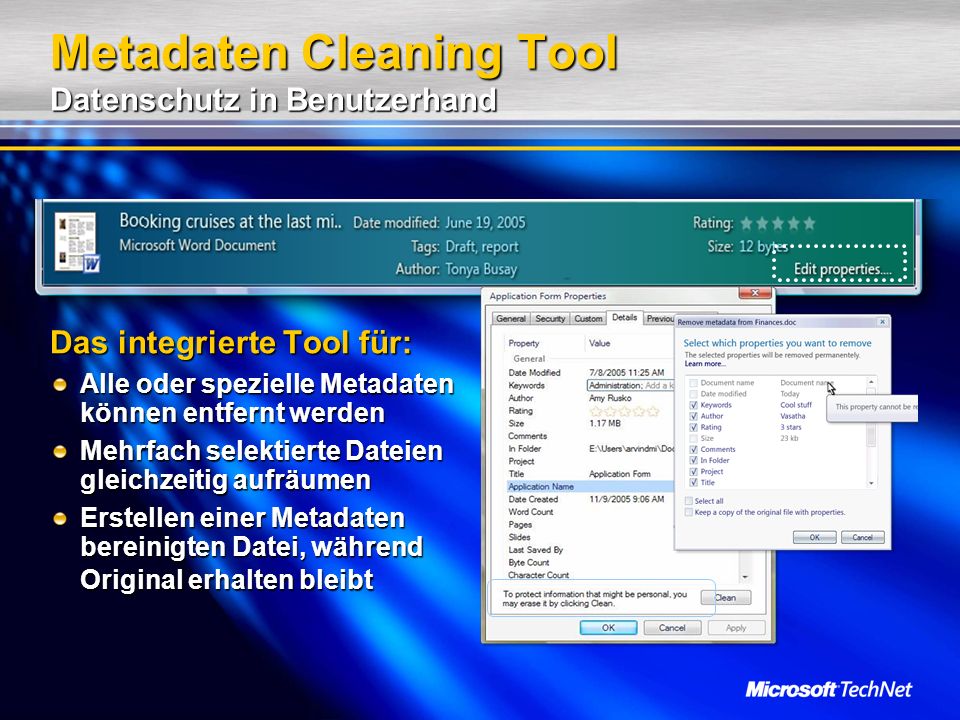Click the first star of Rating in Details
The height and width of the screenshot is (720, 960).
(594, 411)
